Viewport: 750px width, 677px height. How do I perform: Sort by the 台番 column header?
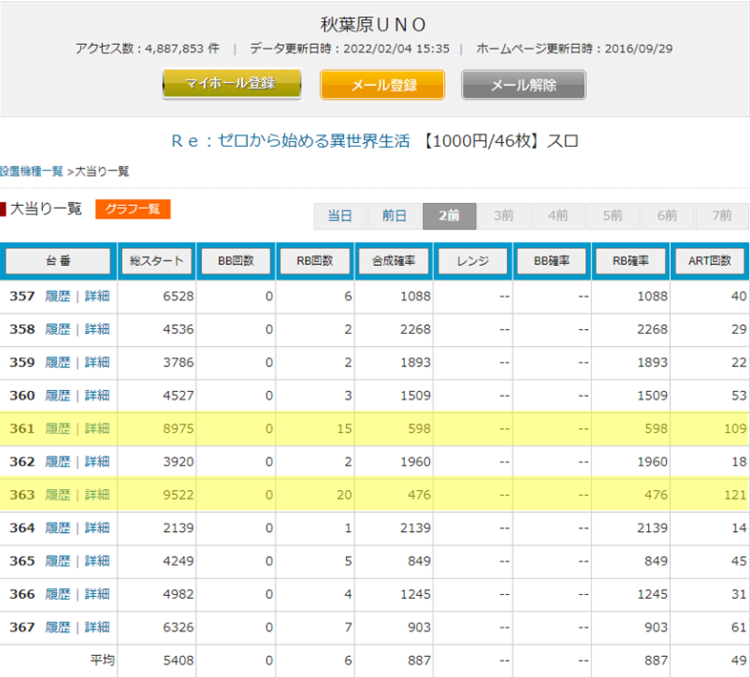(57, 261)
